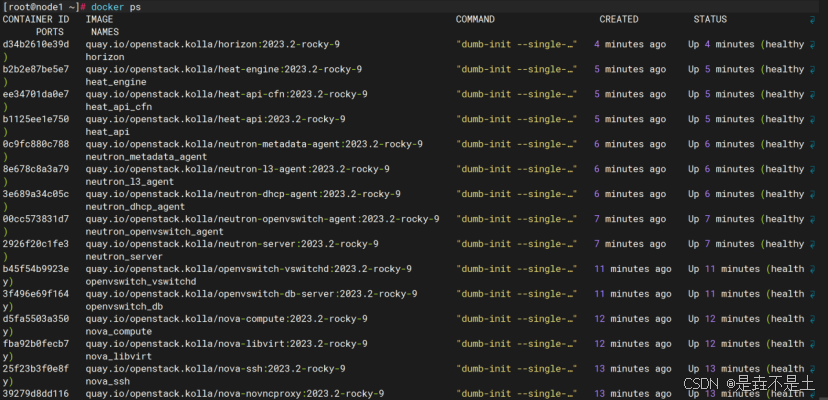Click '4 minutes ago' in horizon row
828x400 pixels.
[630, 44]
